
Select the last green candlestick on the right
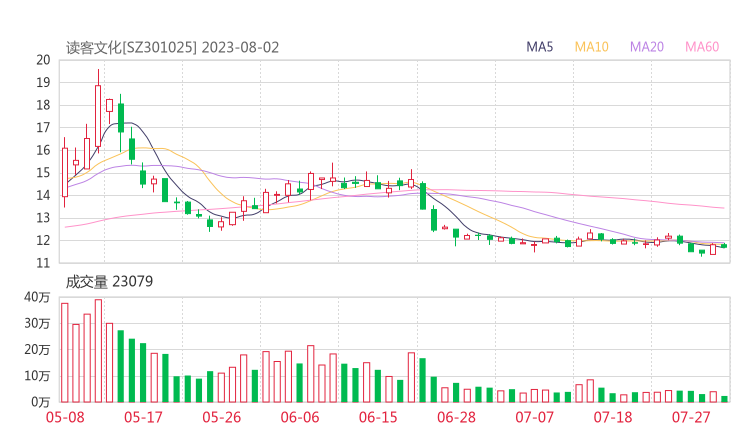724,245
